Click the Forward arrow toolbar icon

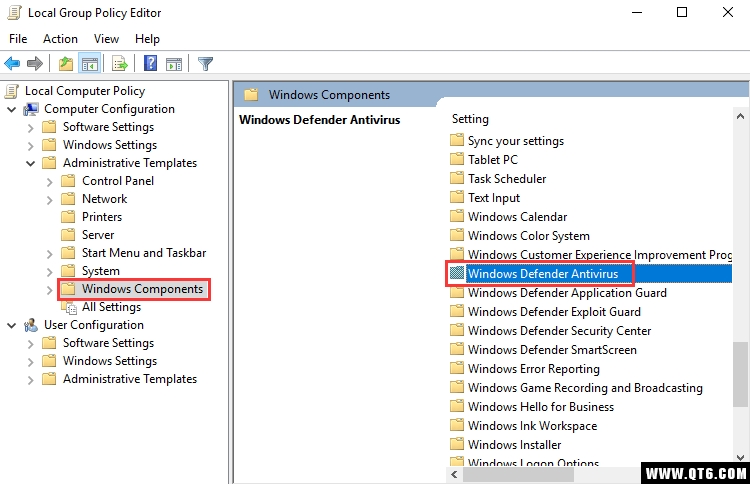pos(35,63)
